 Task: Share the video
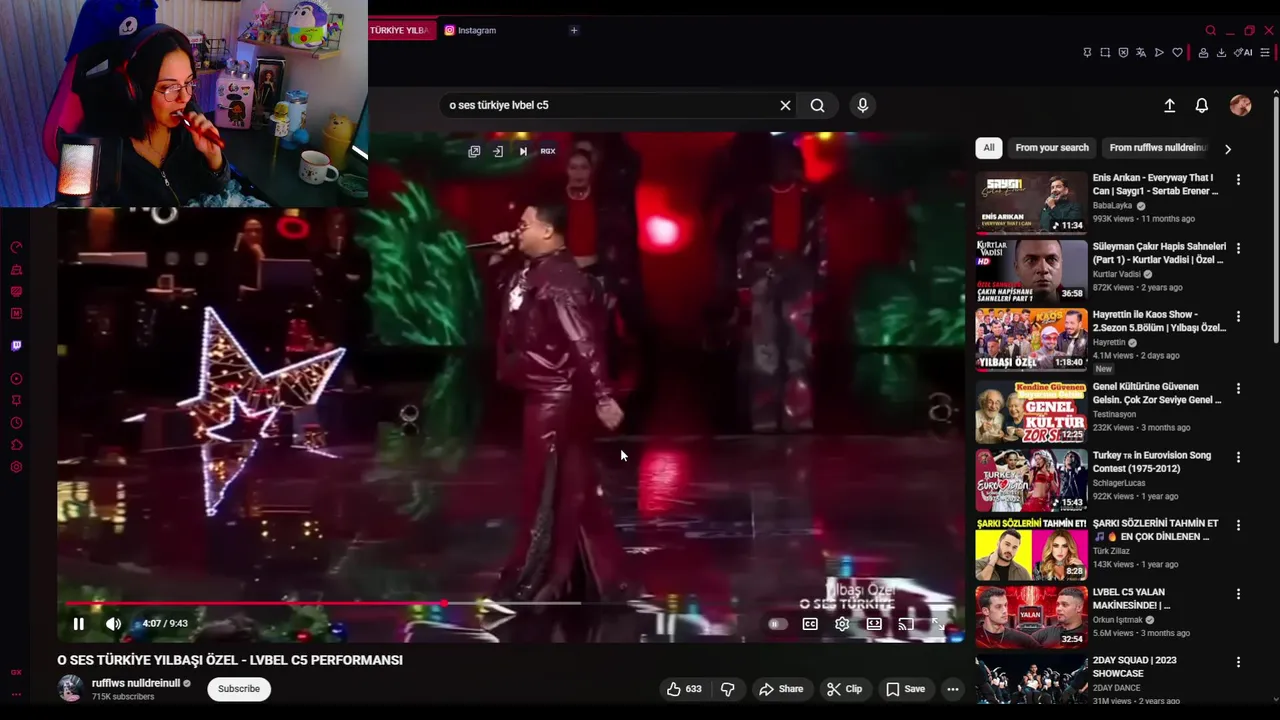click(781, 689)
